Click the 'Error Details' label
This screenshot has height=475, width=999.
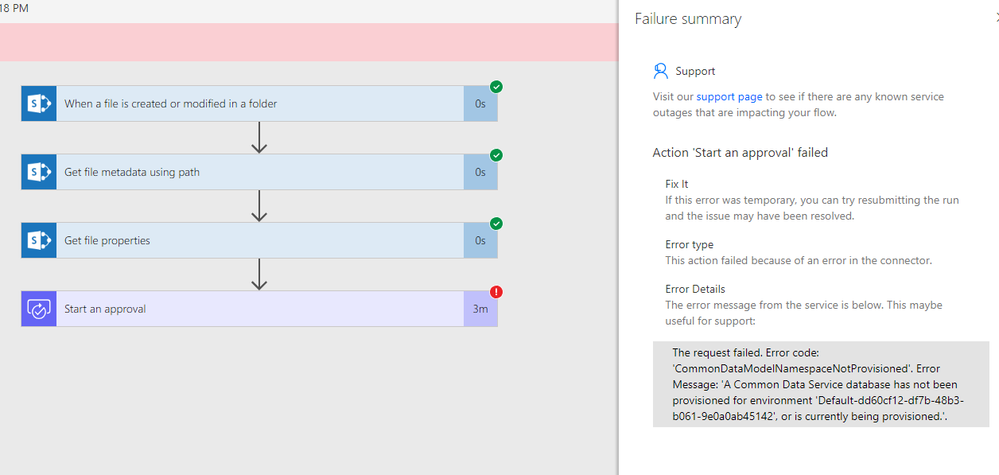tap(695, 289)
